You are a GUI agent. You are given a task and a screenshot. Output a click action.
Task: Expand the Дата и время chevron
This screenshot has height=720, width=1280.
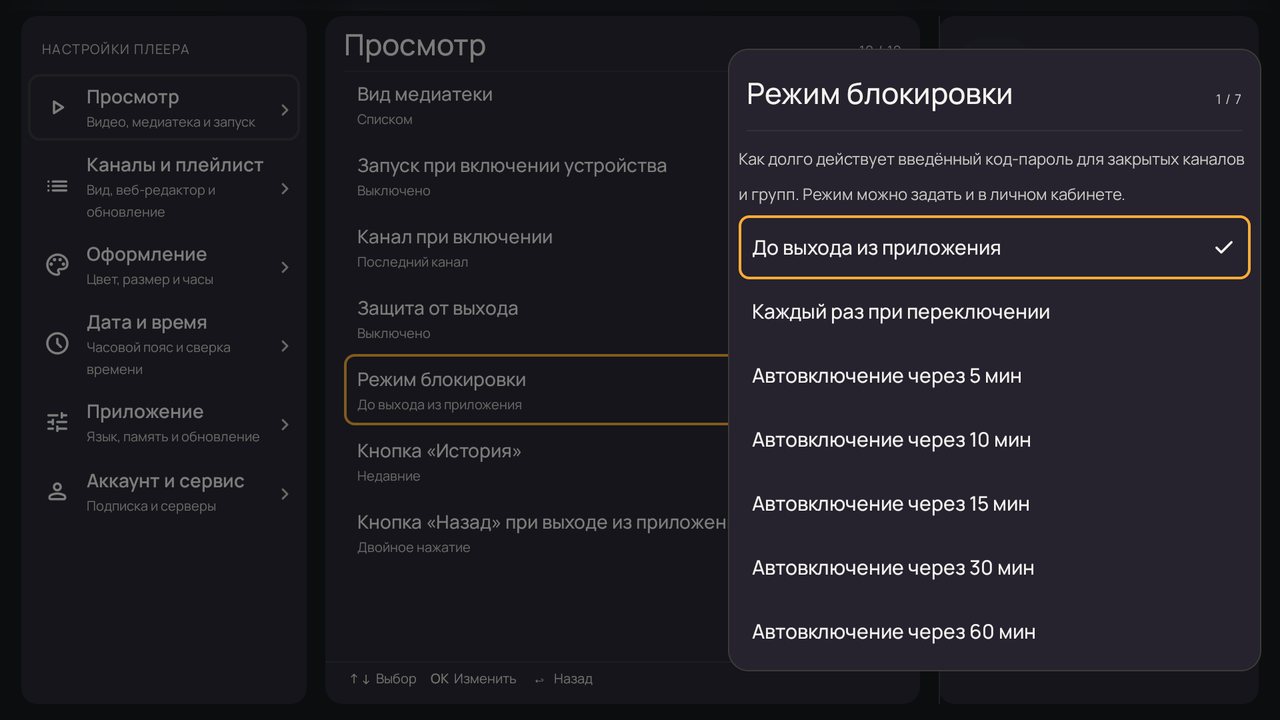[285, 346]
